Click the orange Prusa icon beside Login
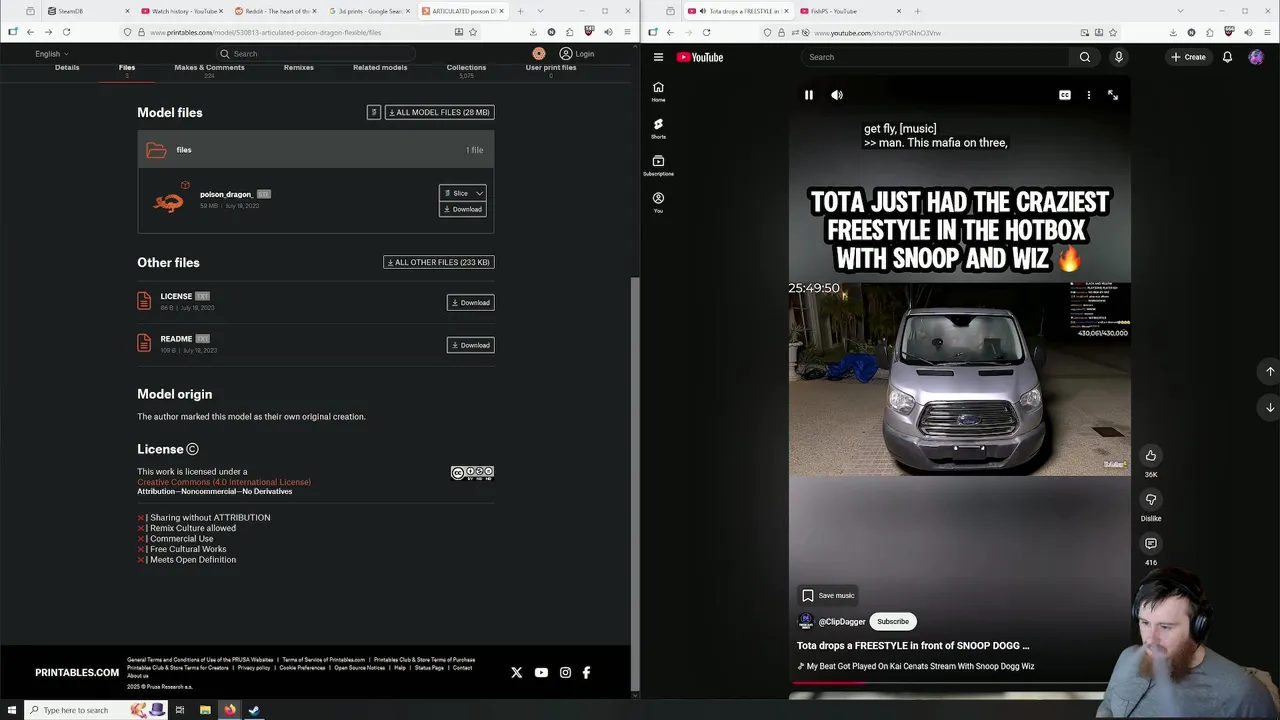Screen dimensions: 1280x720 coord(539,54)
